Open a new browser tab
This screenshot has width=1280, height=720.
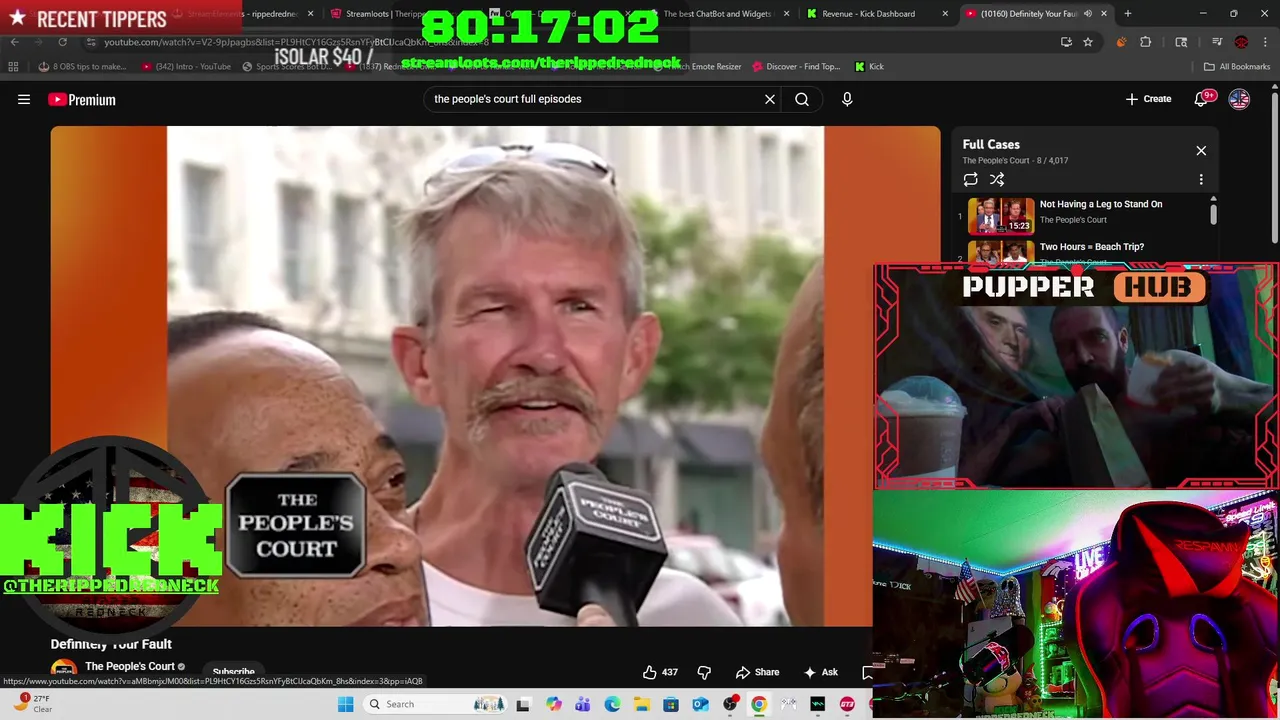pos(1127,14)
